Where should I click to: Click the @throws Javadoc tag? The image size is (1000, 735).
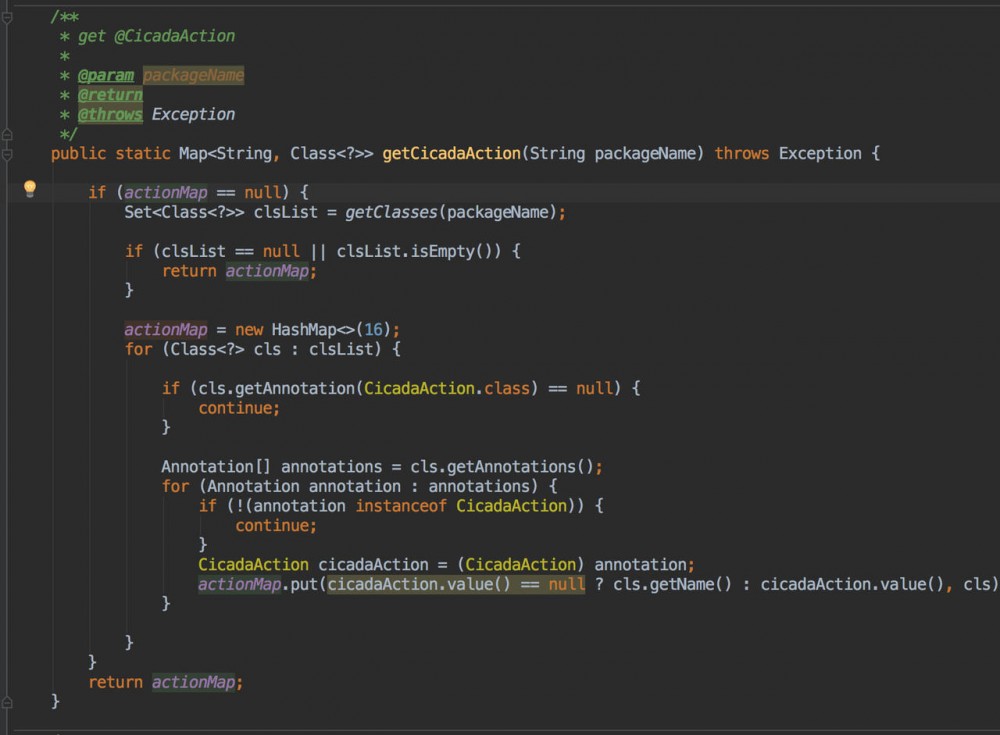coord(110,114)
